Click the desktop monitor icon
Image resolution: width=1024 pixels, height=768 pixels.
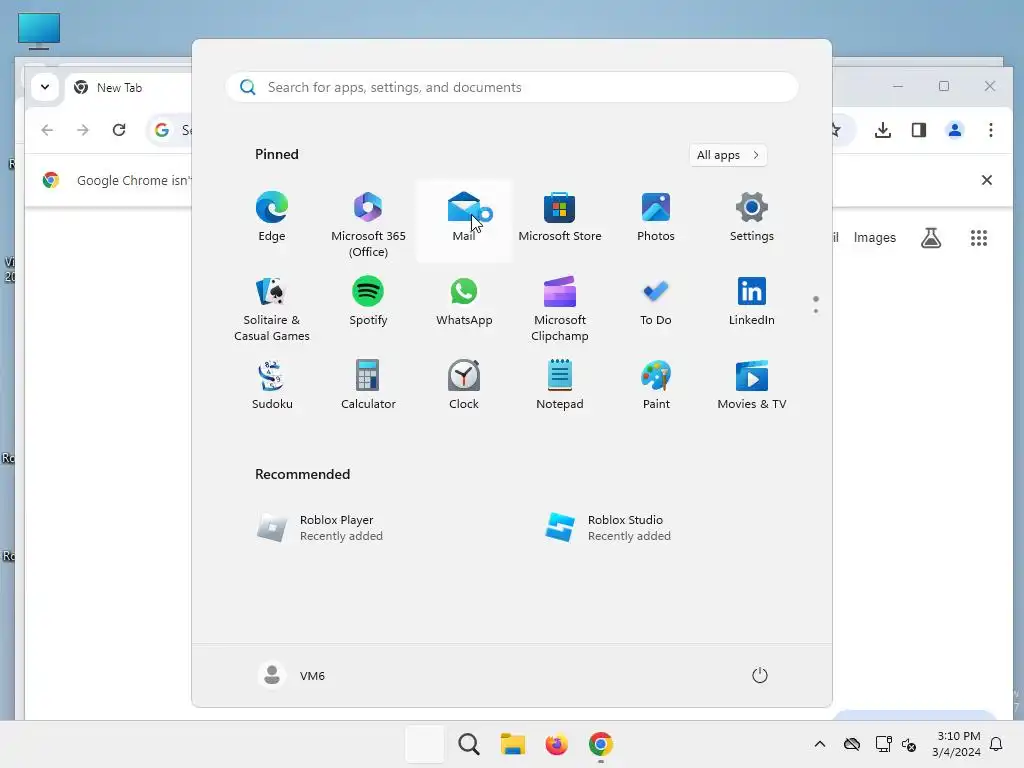coord(39,31)
